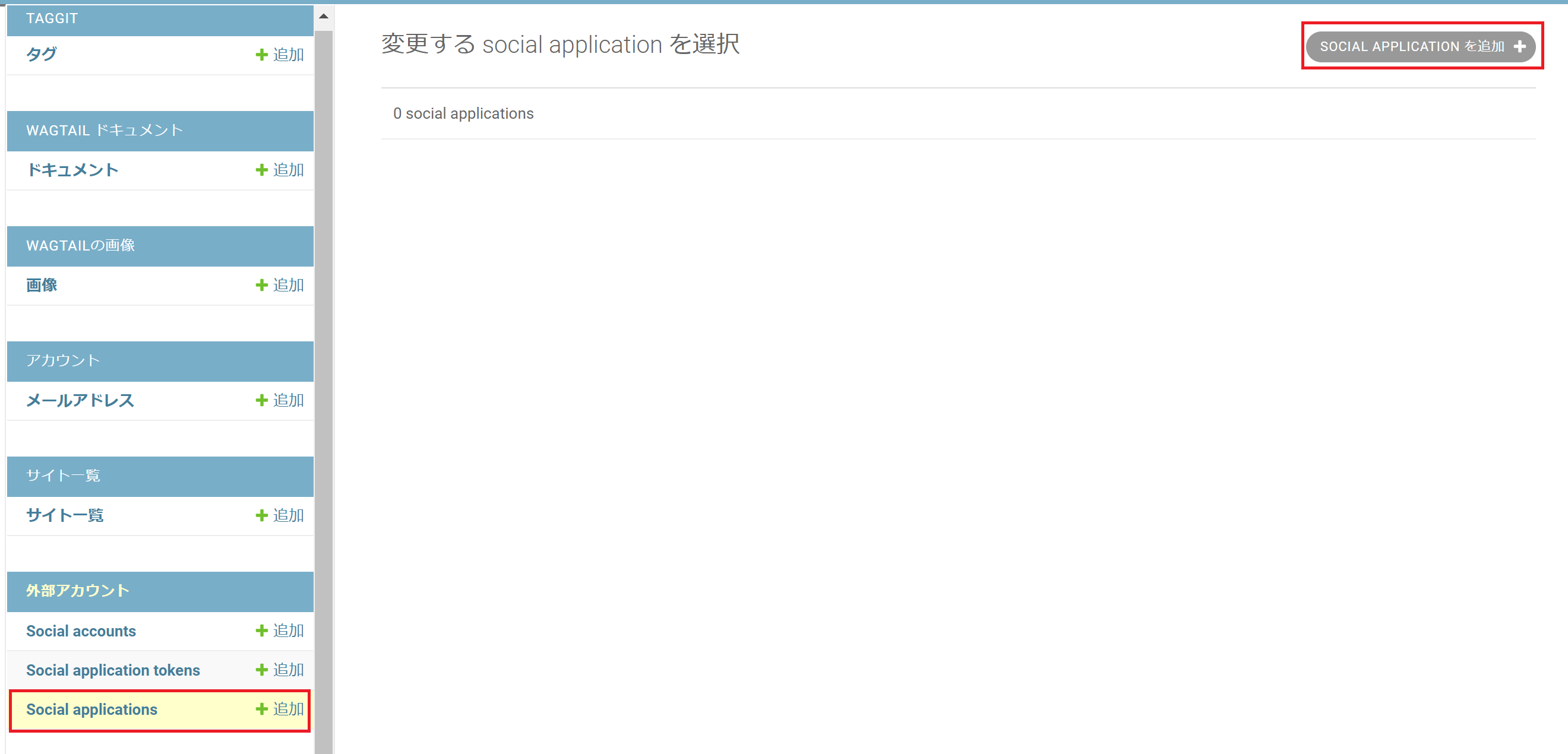Viewport: 1568px width, 754px height.
Task: Click the green plus add icon for タグ
Action: pyautogui.click(x=262, y=55)
